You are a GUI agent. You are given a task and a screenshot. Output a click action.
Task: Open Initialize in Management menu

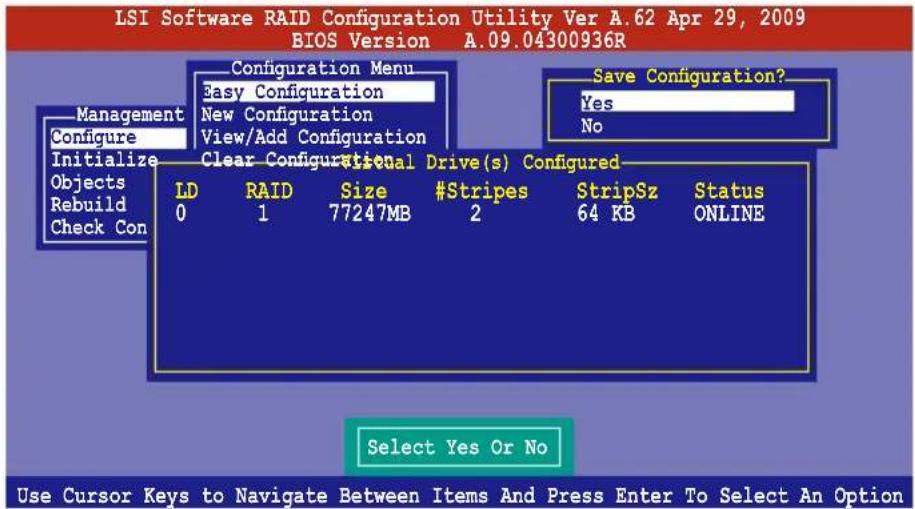[104, 159]
